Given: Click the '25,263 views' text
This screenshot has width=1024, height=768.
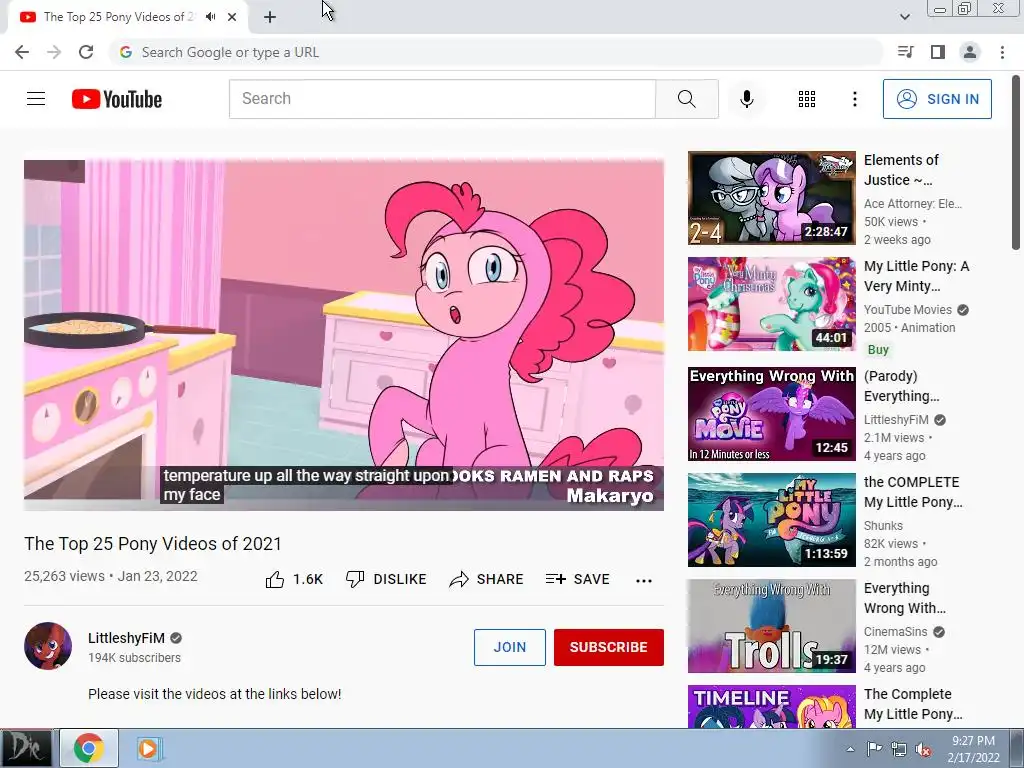Looking at the screenshot, I should point(64,576).
